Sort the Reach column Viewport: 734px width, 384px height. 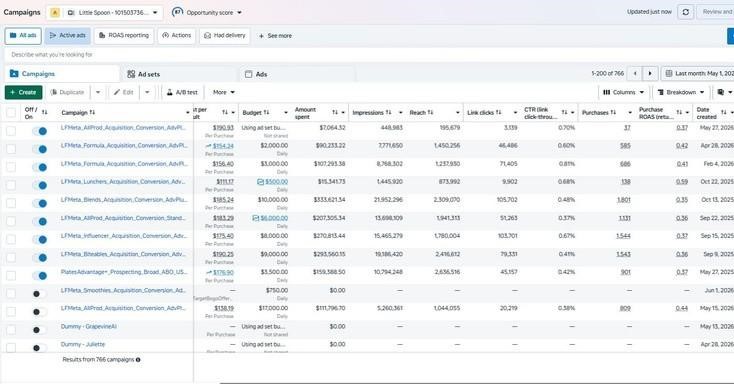click(x=430, y=112)
